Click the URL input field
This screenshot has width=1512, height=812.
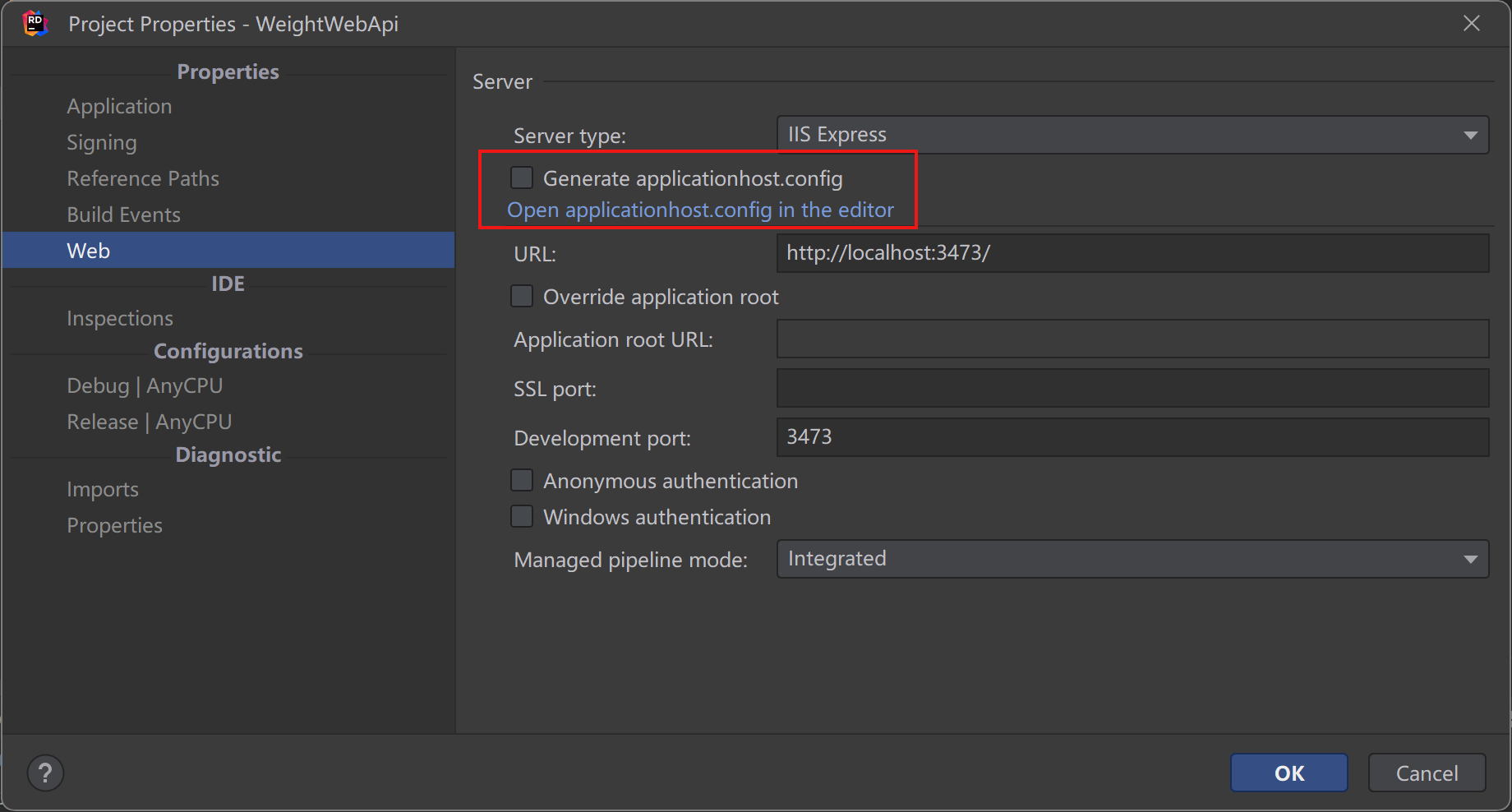pos(1132,253)
